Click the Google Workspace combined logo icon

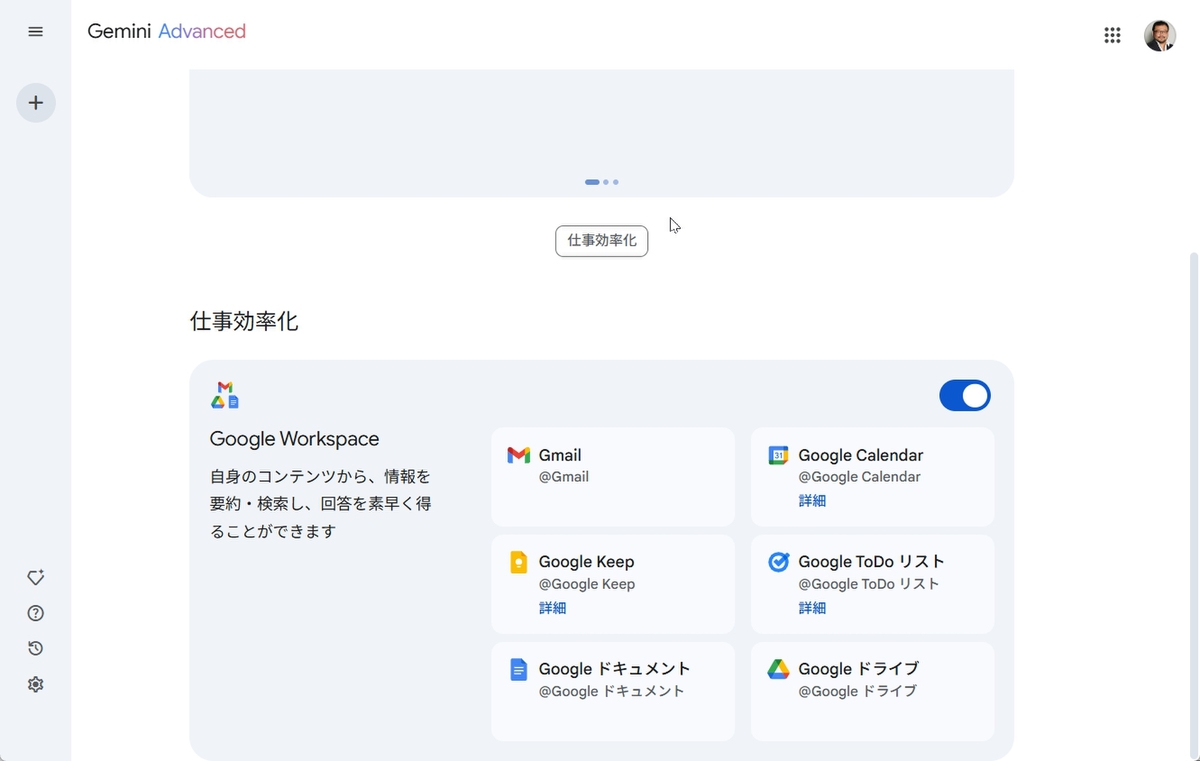click(x=225, y=395)
